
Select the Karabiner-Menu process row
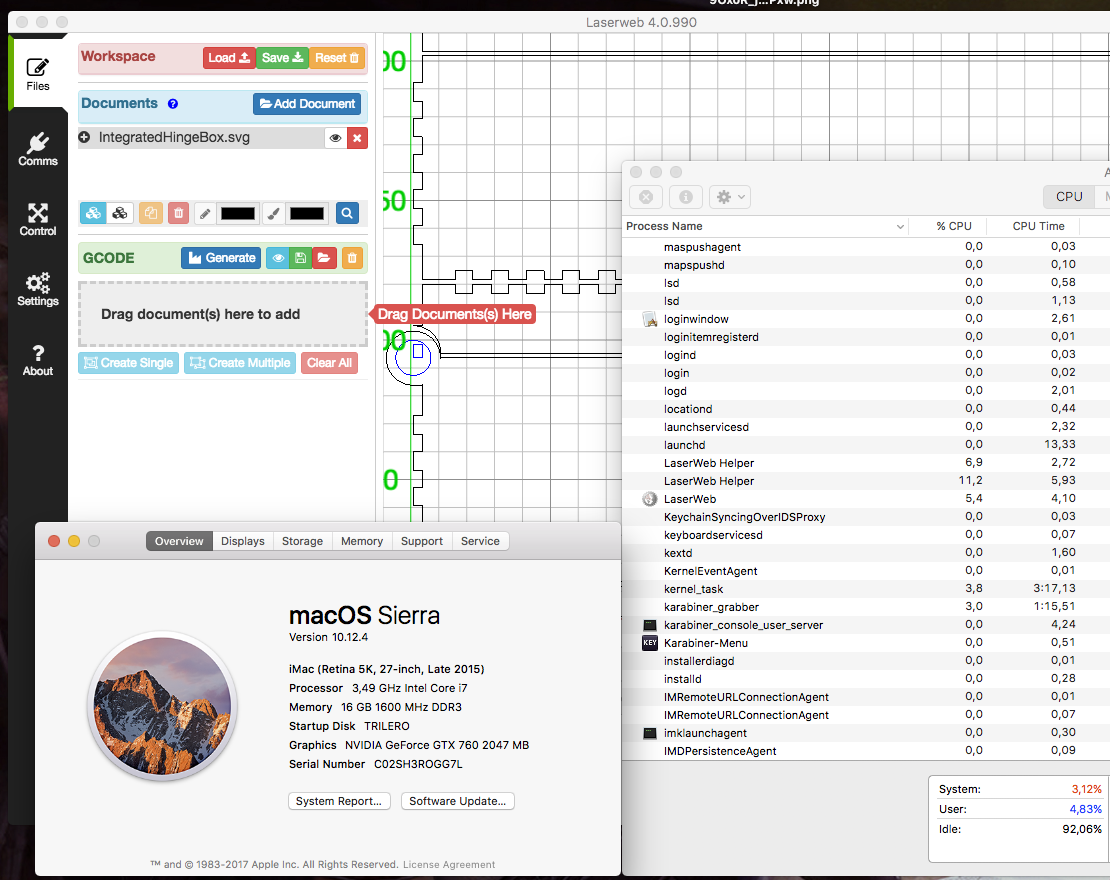pos(866,643)
